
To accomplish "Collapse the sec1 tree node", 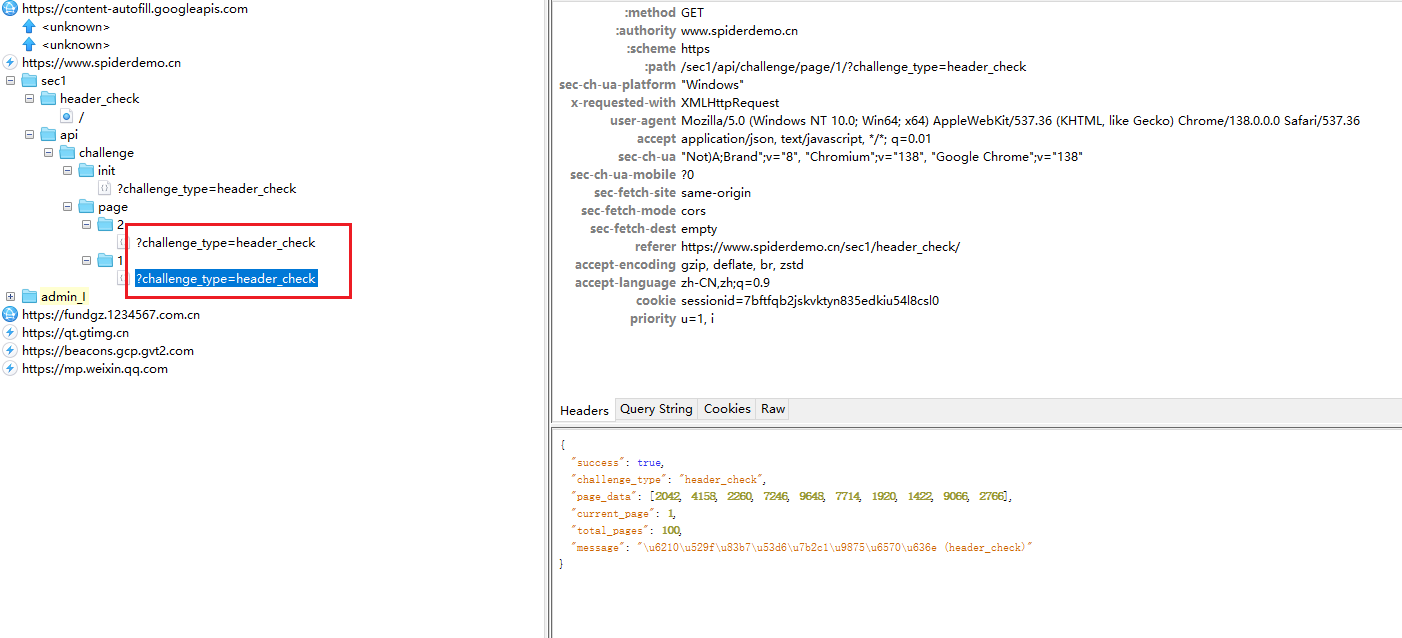I will pyautogui.click(x=10, y=81).
